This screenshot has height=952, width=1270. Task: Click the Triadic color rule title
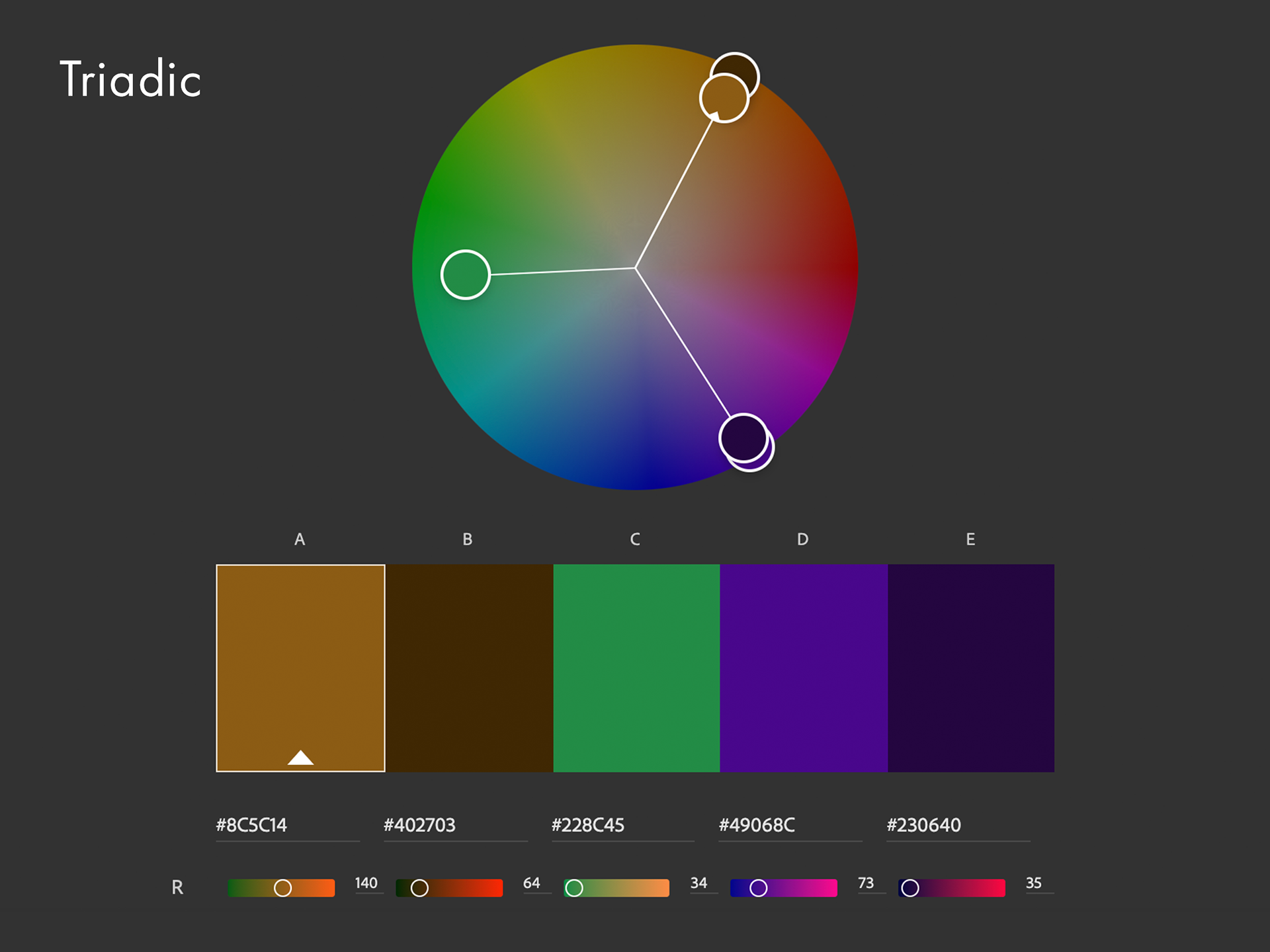pyautogui.click(x=130, y=79)
